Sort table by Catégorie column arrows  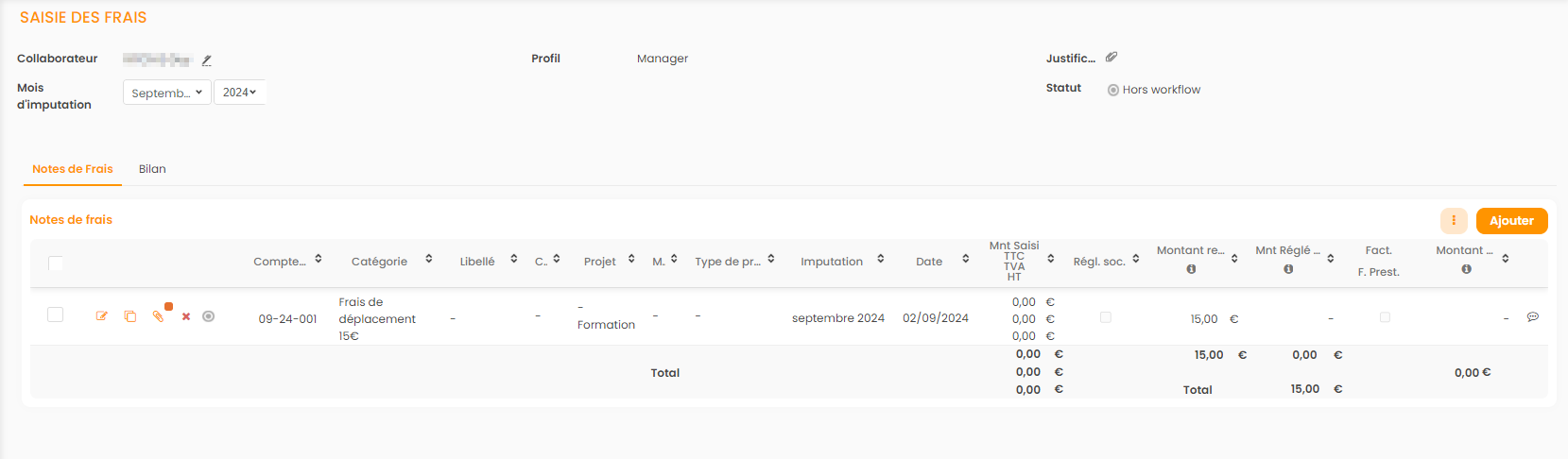click(428, 259)
